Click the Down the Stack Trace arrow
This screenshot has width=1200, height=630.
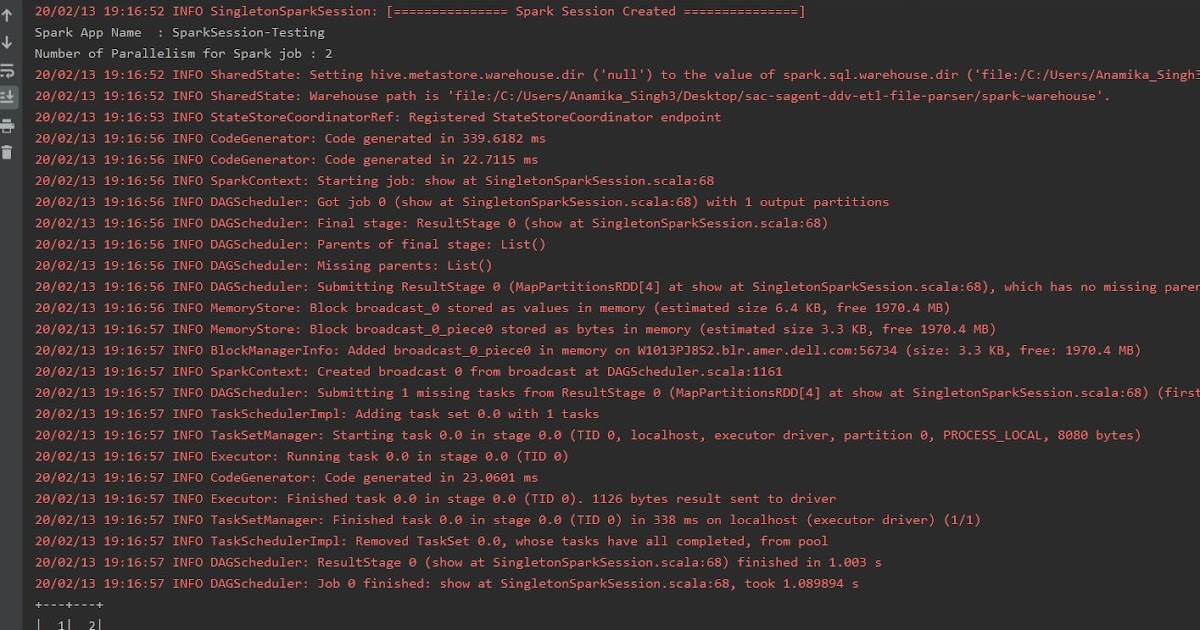tap(8, 43)
